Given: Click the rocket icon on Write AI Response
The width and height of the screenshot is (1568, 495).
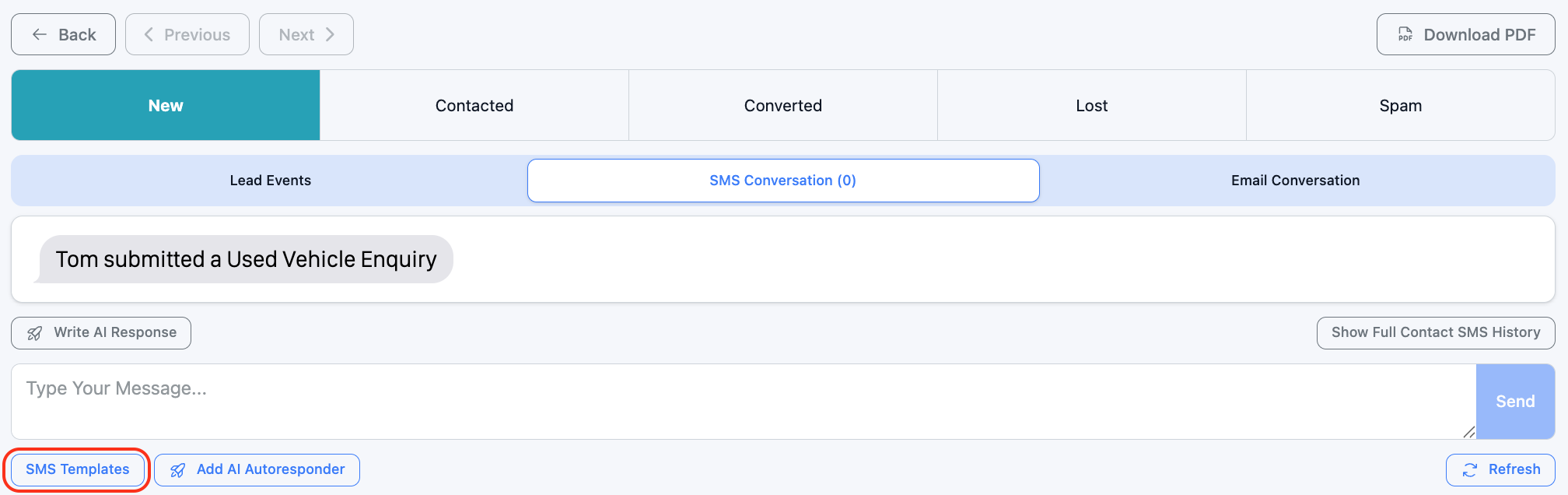Looking at the screenshot, I should tap(35, 333).
